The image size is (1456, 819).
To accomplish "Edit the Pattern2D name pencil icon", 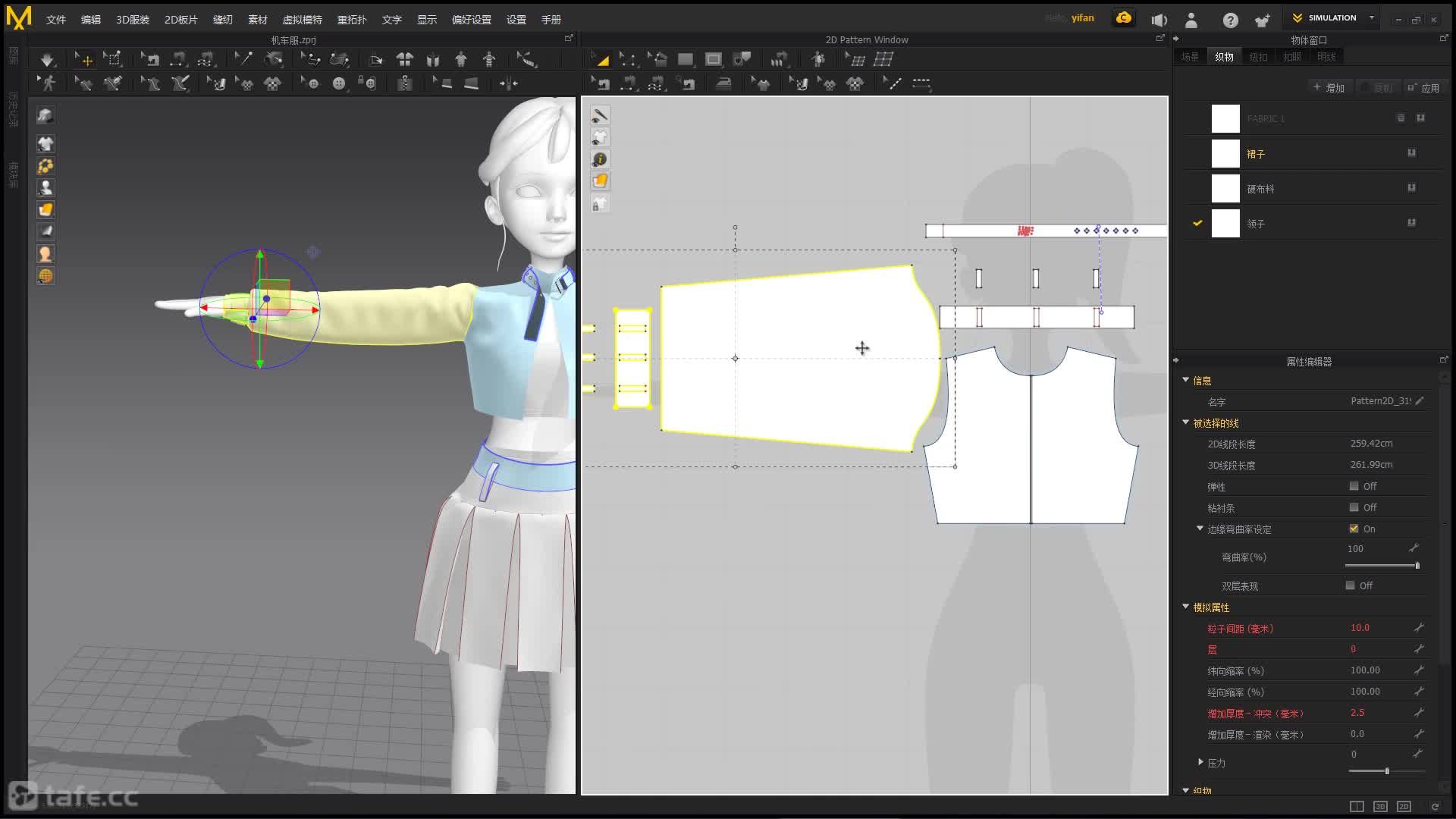I will coord(1420,400).
